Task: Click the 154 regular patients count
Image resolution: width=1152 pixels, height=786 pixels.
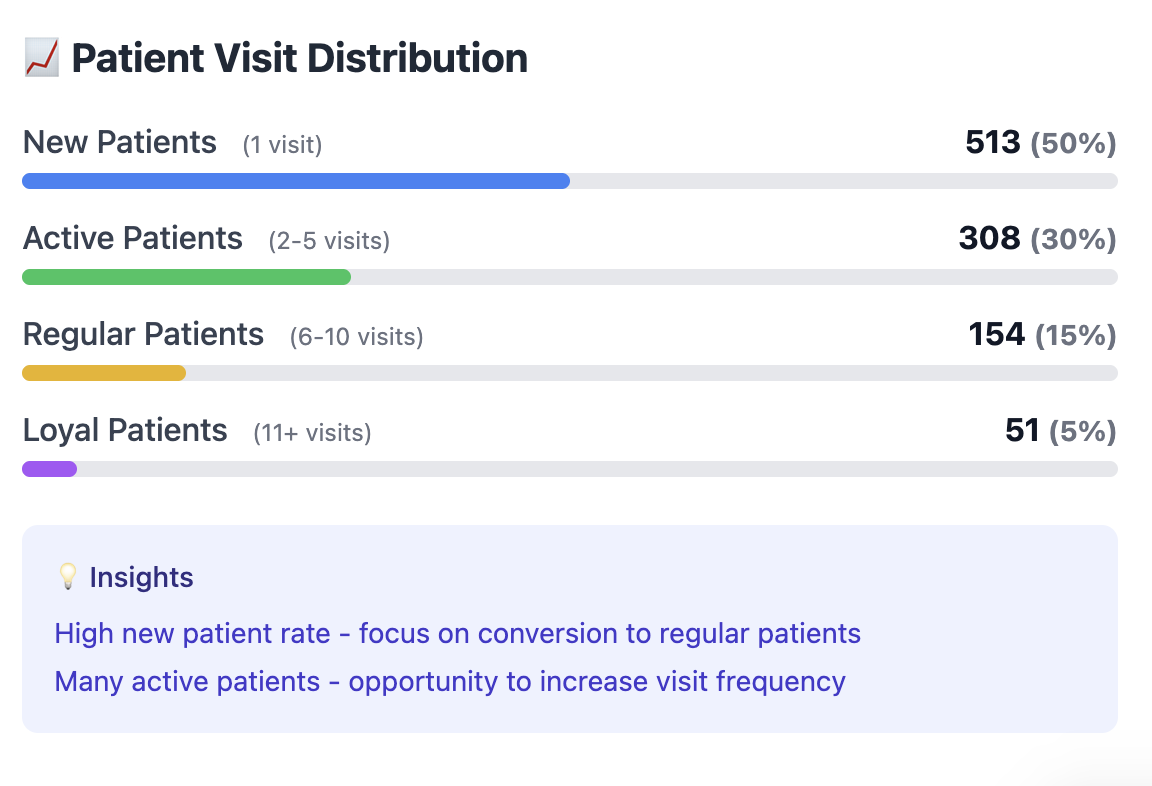Action: [996, 335]
